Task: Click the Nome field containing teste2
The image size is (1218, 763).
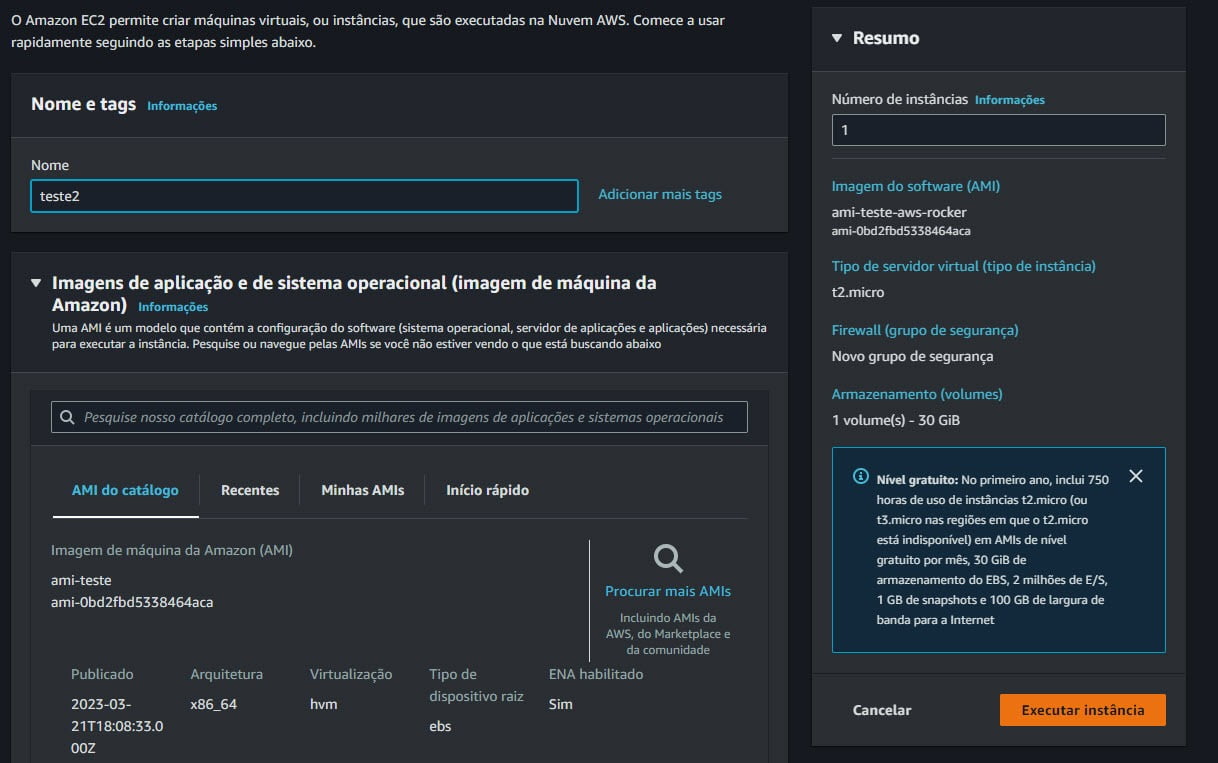Action: [x=304, y=196]
